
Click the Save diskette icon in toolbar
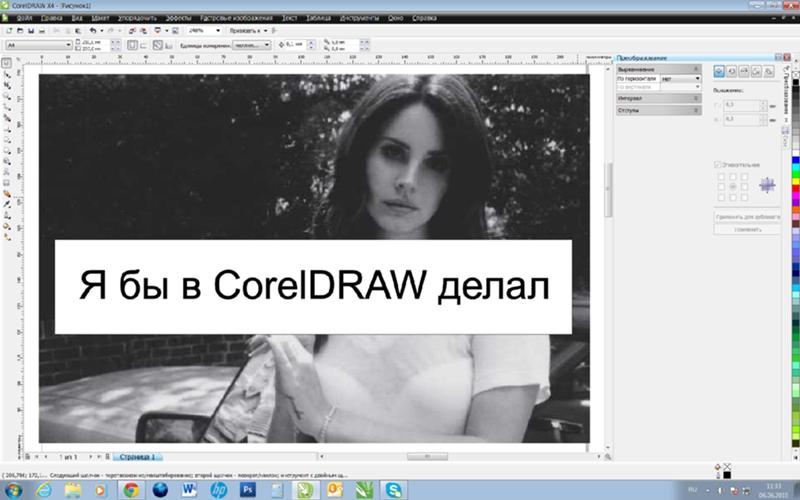pos(31,31)
